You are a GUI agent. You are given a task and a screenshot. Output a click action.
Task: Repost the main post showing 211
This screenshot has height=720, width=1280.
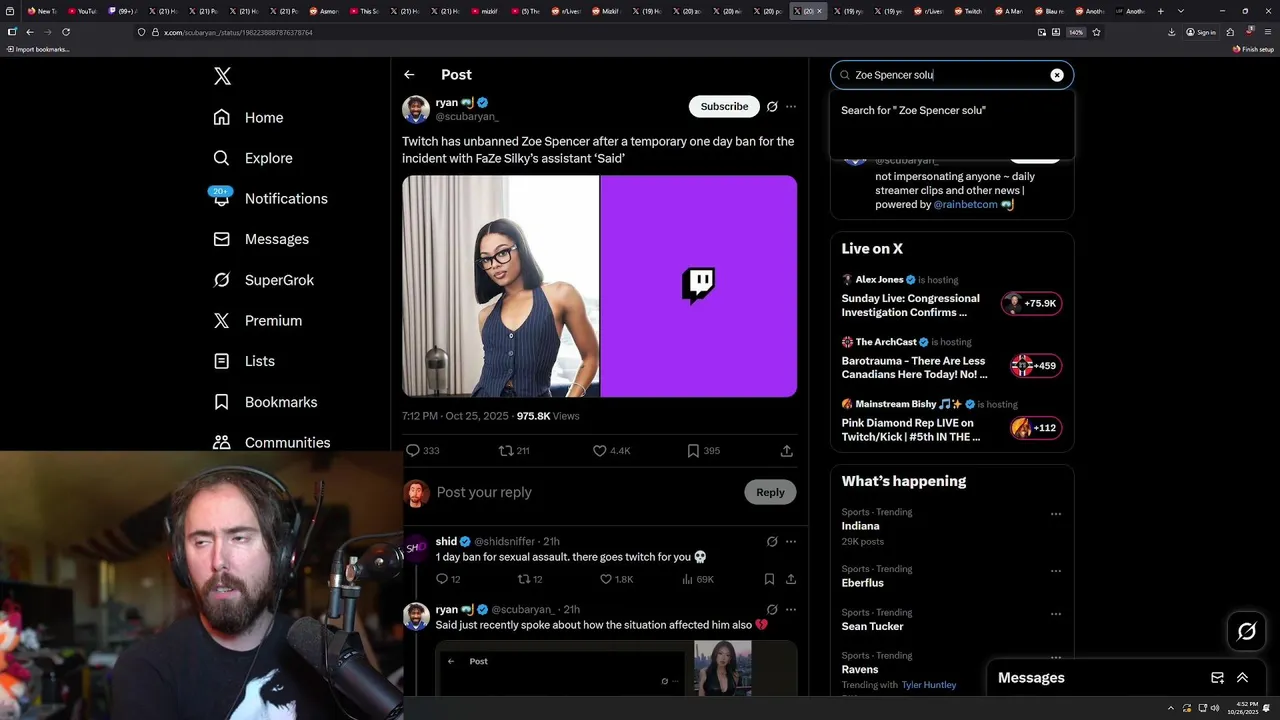[514, 451]
